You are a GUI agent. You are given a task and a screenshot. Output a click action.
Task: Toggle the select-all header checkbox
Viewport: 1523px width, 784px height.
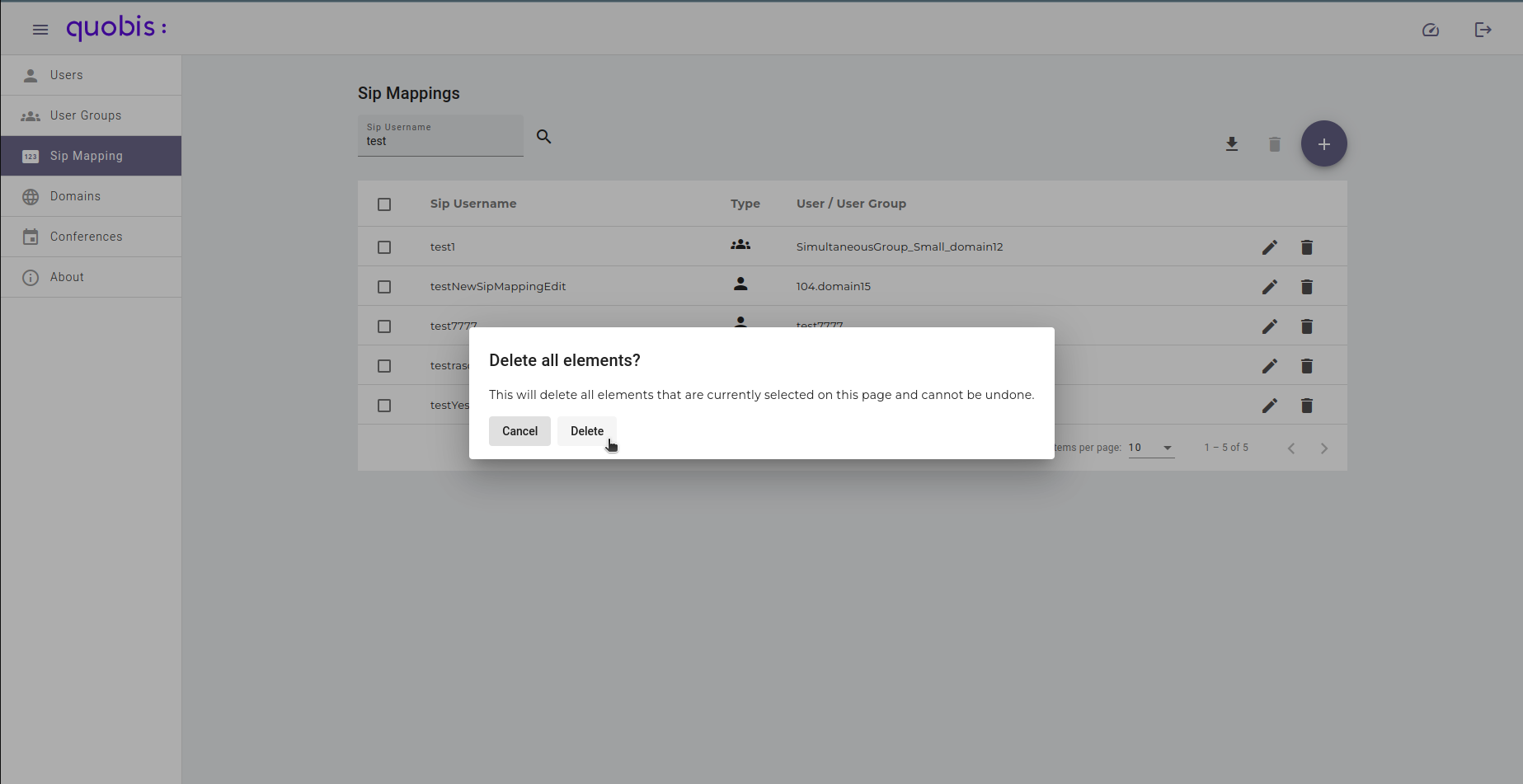[384, 204]
